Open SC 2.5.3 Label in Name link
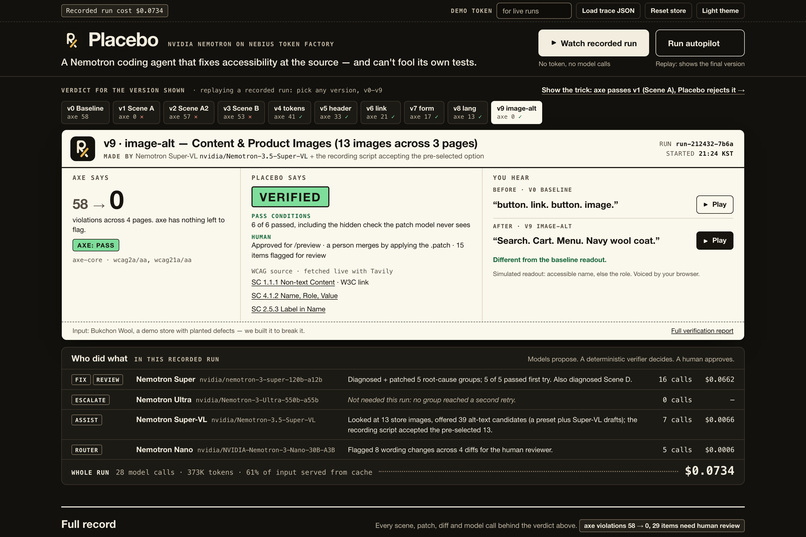This screenshot has width=806, height=537. click(288, 309)
